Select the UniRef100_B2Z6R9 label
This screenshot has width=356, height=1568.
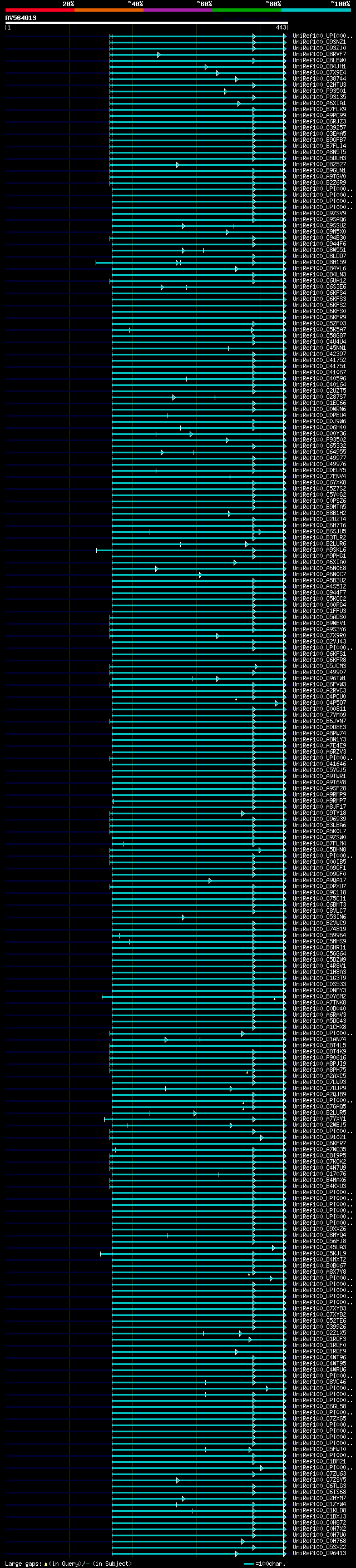point(319,182)
